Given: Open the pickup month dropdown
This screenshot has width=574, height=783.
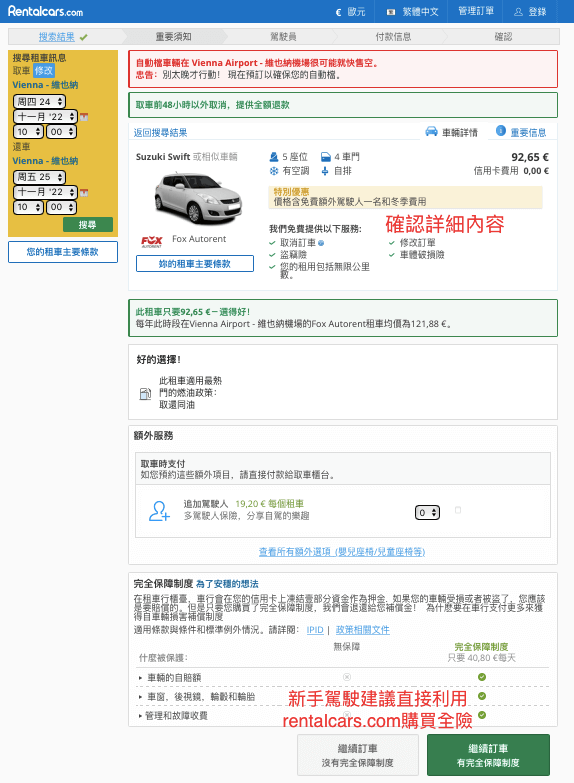Looking at the screenshot, I should tap(45, 116).
